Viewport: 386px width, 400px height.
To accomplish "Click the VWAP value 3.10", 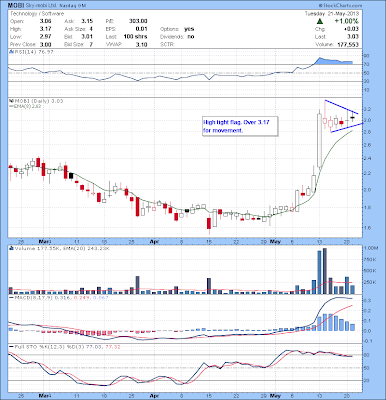I will pos(141,44).
